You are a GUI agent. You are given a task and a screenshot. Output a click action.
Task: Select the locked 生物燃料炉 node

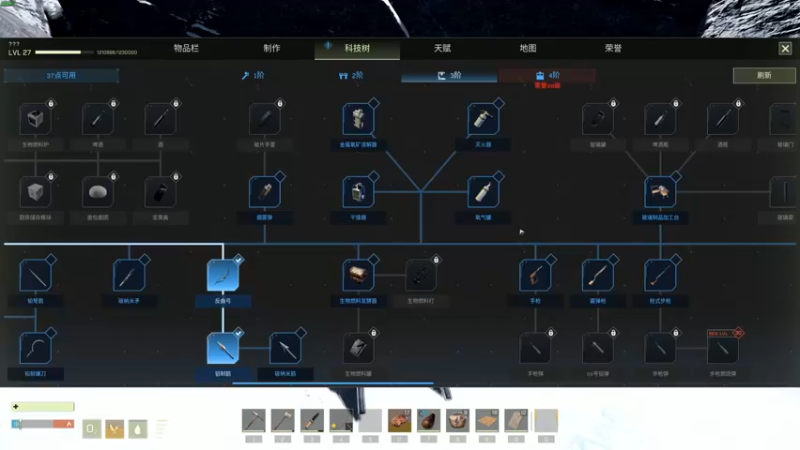[35, 119]
